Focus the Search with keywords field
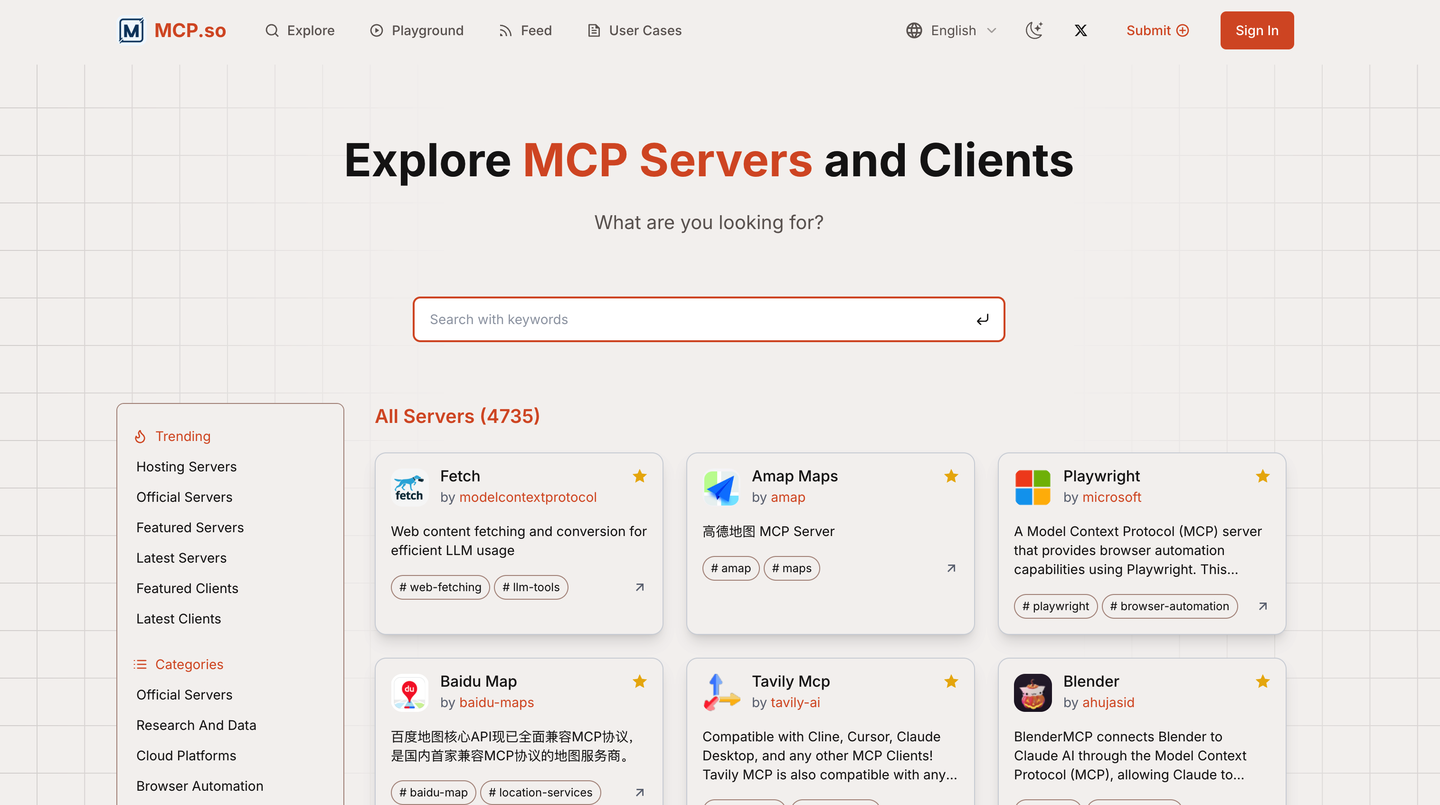 pos(695,320)
